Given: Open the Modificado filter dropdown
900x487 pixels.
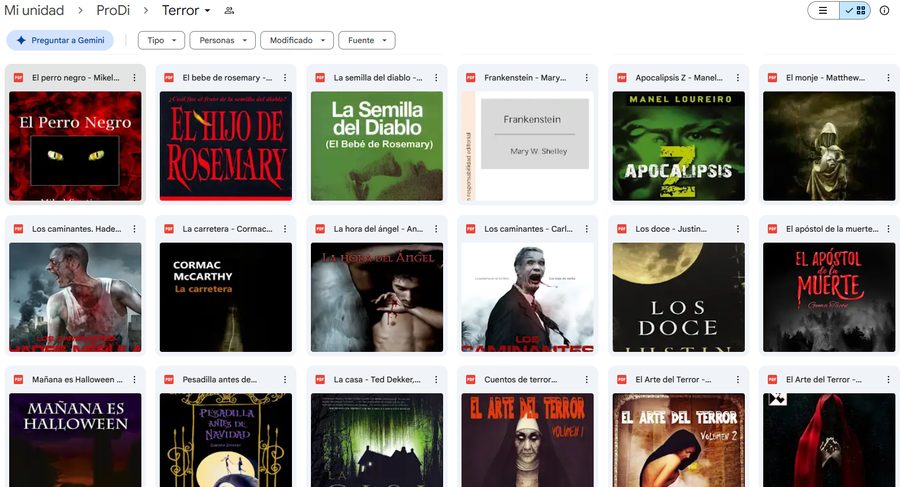Looking at the screenshot, I should 297,40.
